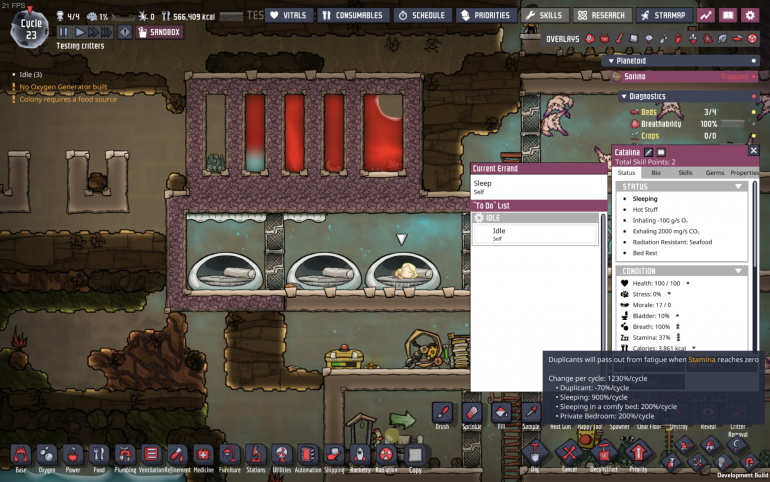
Task: Toggle the Germ overlay
Action: click(x=708, y=38)
